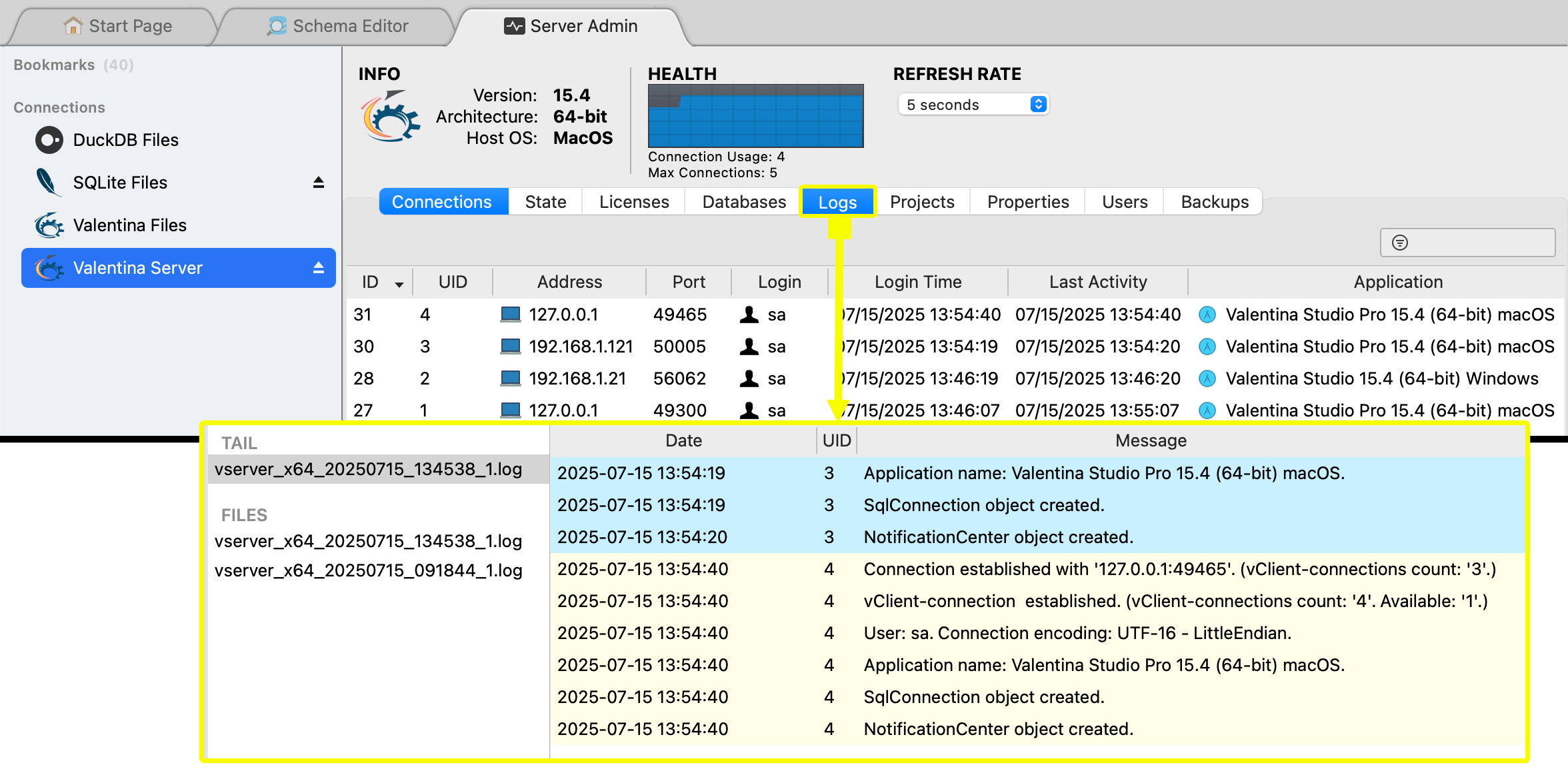Image resolution: width=1568 pixels, height=769 pixels.
Task: Select log row 'SqlConnection object created' UID 3
Action: 983,505
